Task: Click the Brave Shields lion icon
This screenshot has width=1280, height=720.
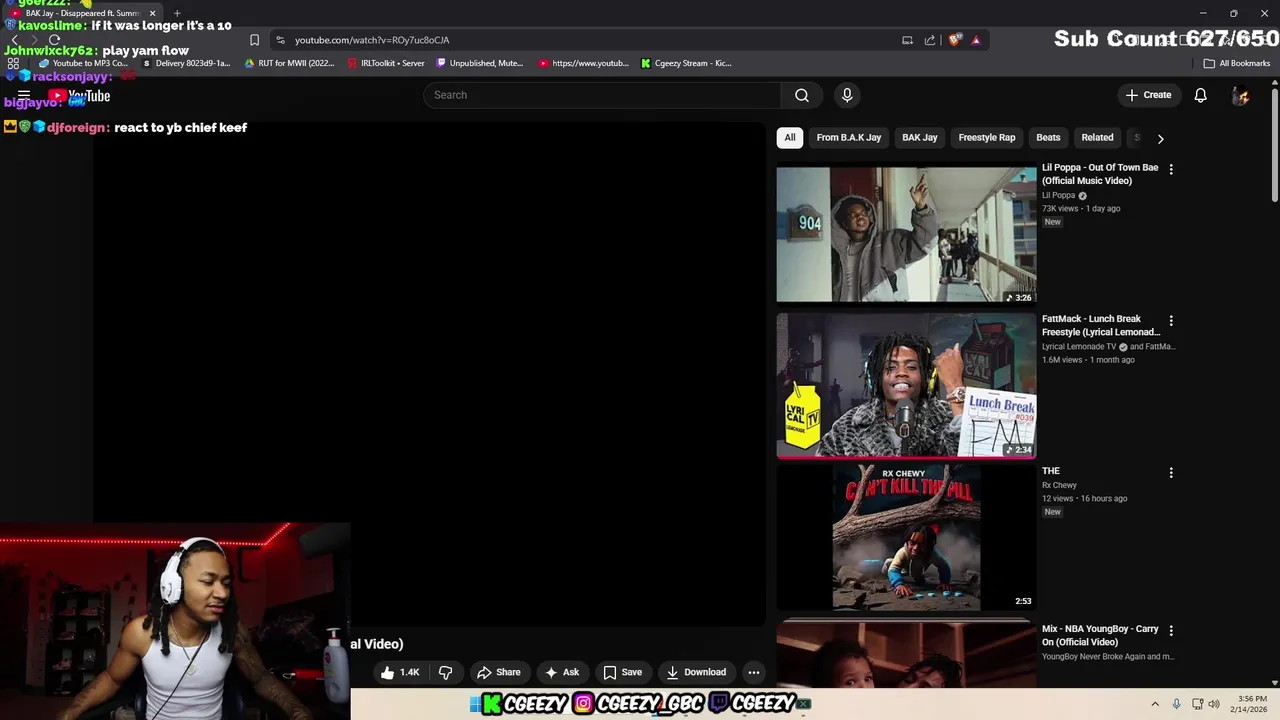Action: pos(955,40)
